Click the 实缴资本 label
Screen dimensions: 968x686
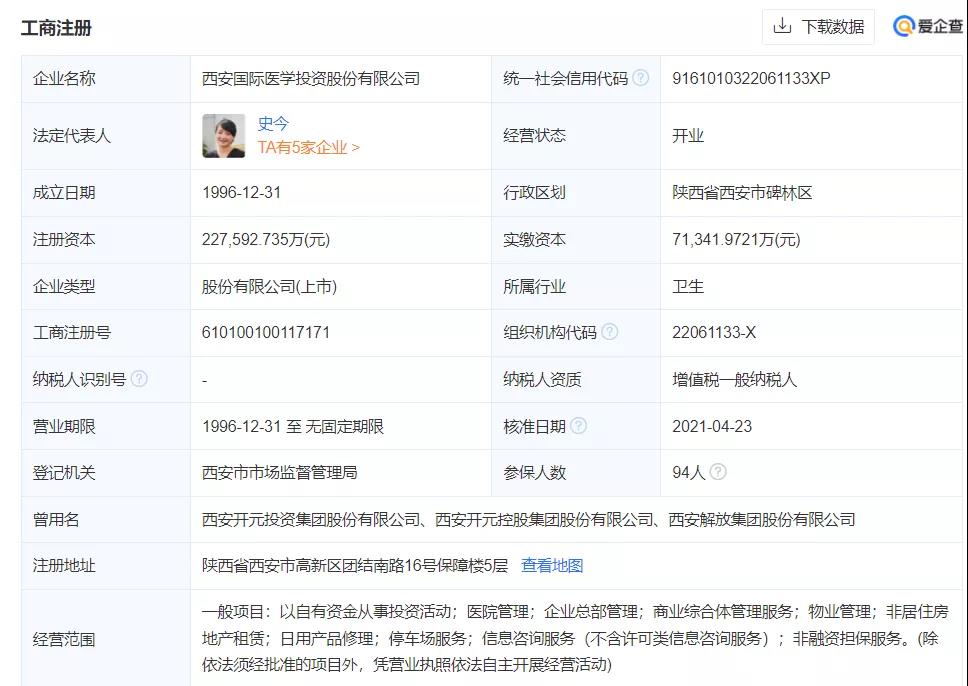click(535, 240)
